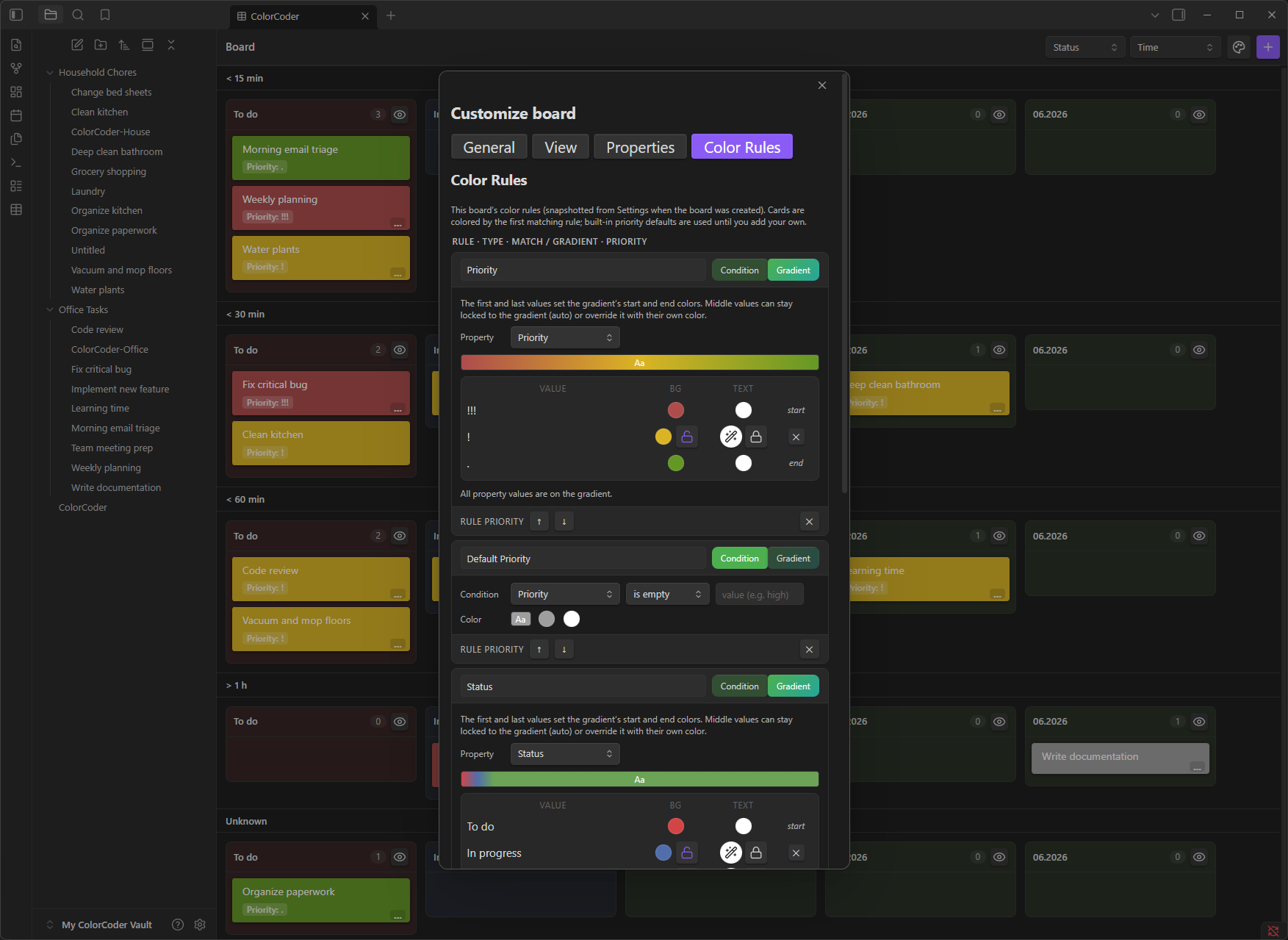
Task: Click the condition value input field
Action: [x=760, y=595]
